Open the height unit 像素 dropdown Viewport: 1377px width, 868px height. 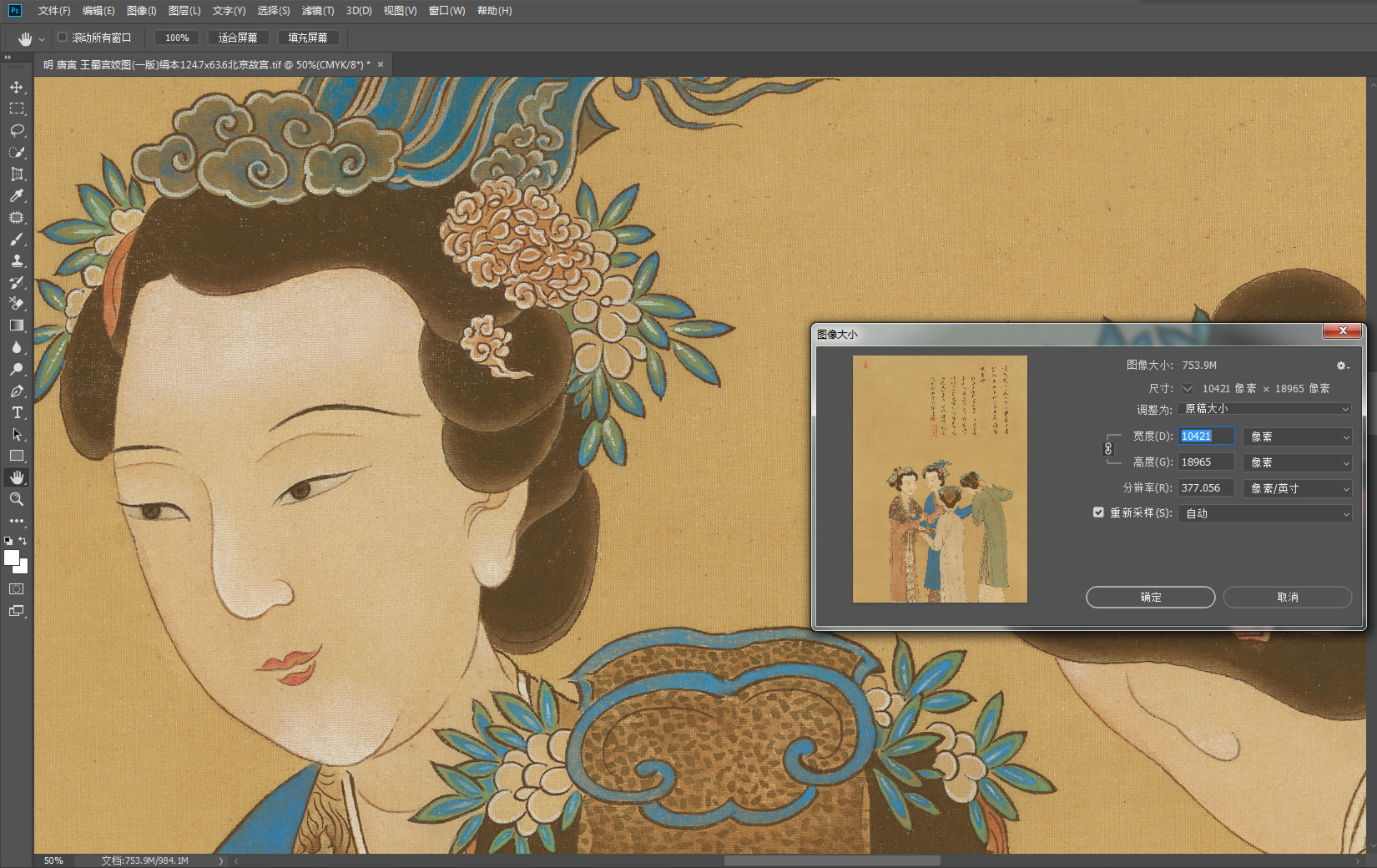click(1298, 462)
